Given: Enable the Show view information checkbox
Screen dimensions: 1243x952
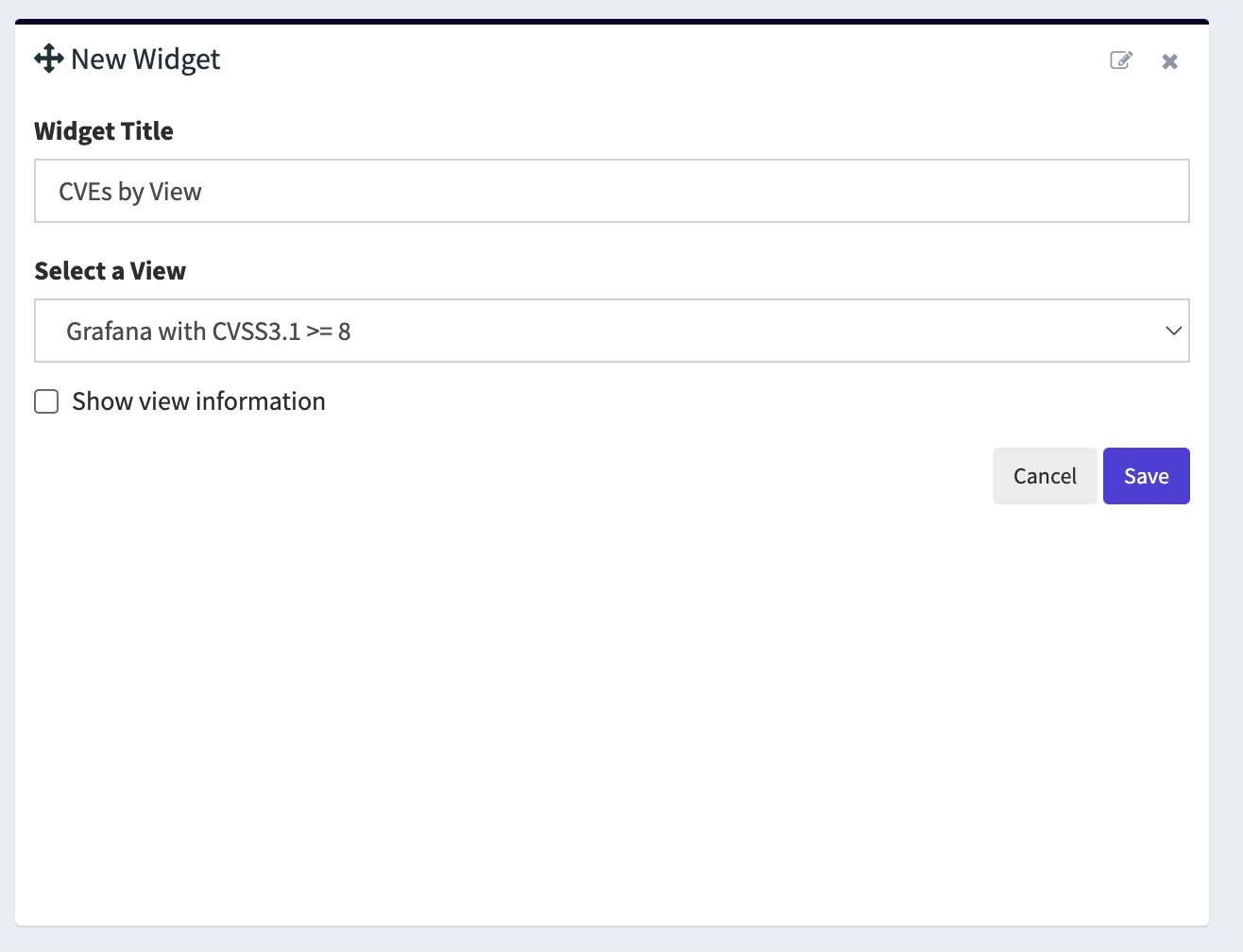Looking at the screenshot, I should coord(46,401).
